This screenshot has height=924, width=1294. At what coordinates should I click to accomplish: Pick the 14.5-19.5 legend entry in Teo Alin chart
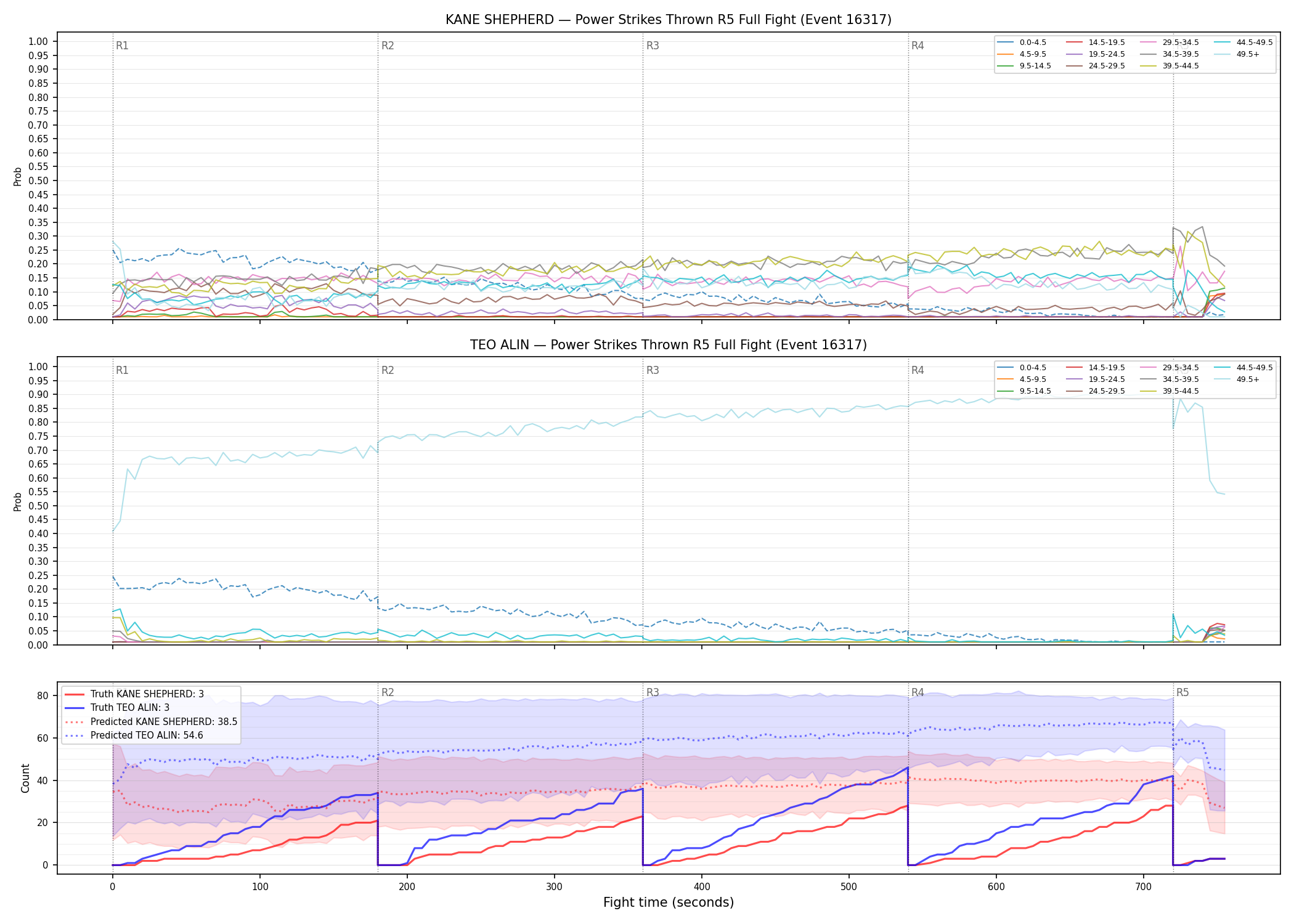1096,368
